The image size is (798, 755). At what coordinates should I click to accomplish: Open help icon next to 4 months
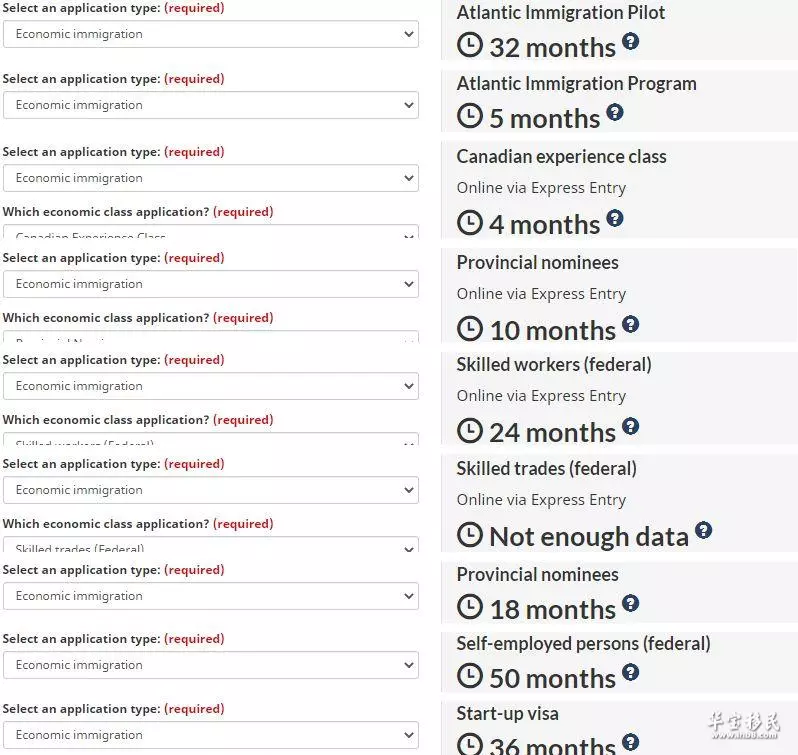point(615,218)
